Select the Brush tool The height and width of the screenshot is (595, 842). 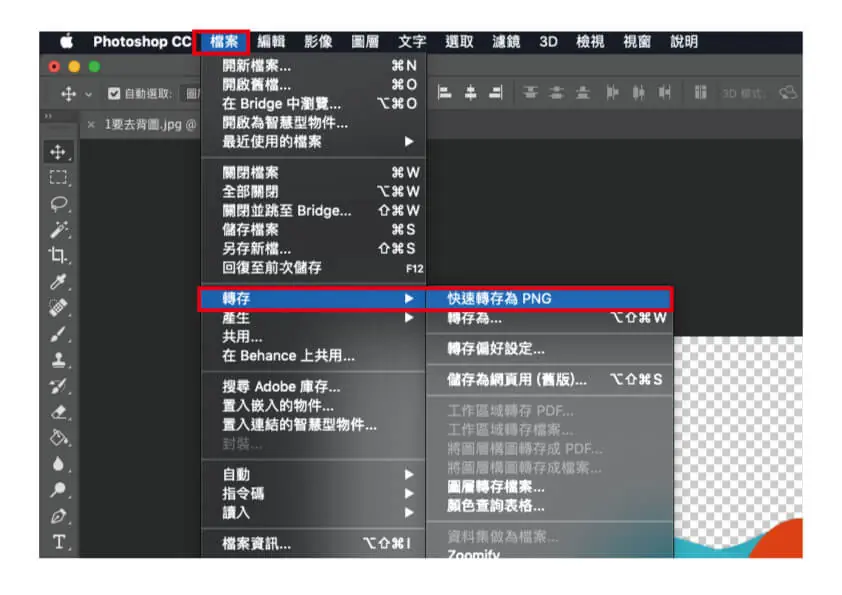click(58, 333)
